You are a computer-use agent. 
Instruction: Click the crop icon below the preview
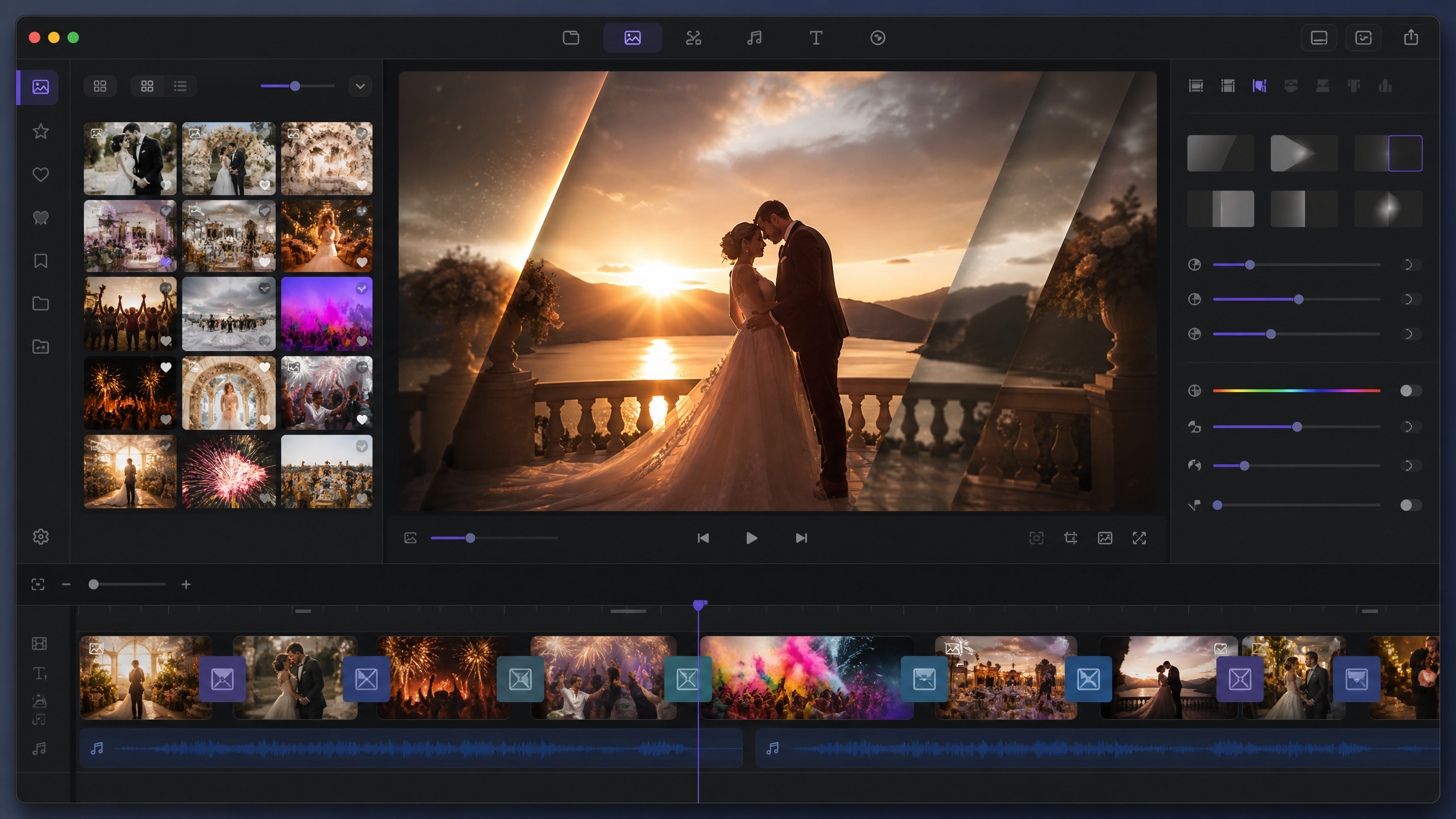pos(1070,538)
